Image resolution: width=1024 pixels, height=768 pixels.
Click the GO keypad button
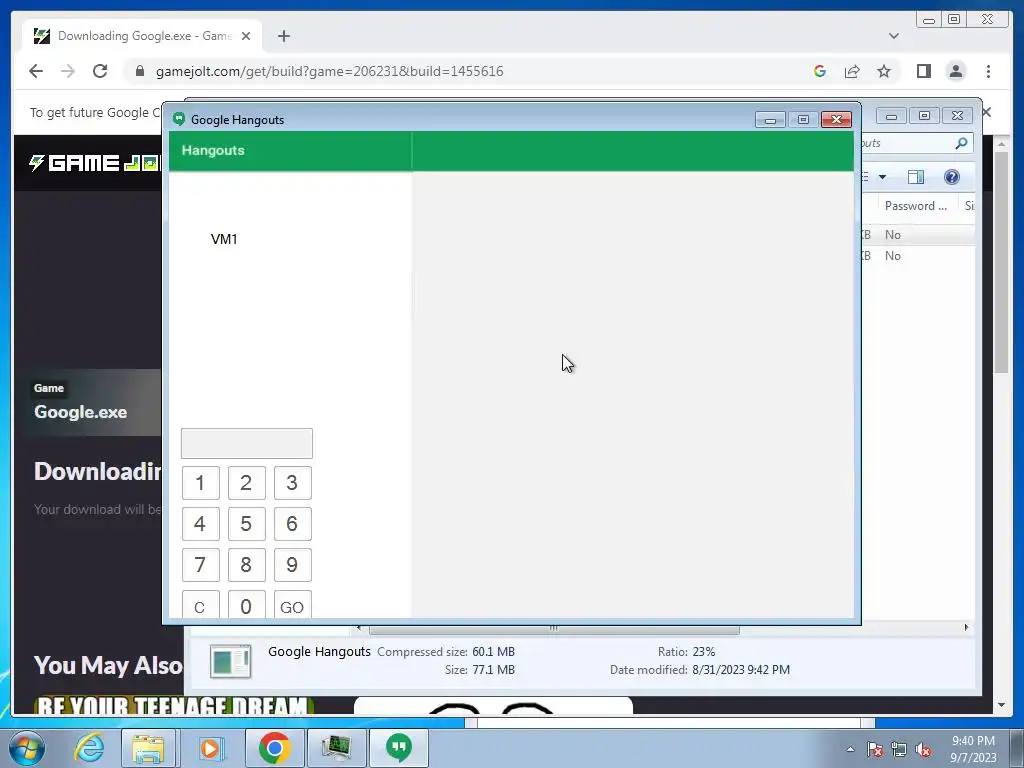coord(293,605)
